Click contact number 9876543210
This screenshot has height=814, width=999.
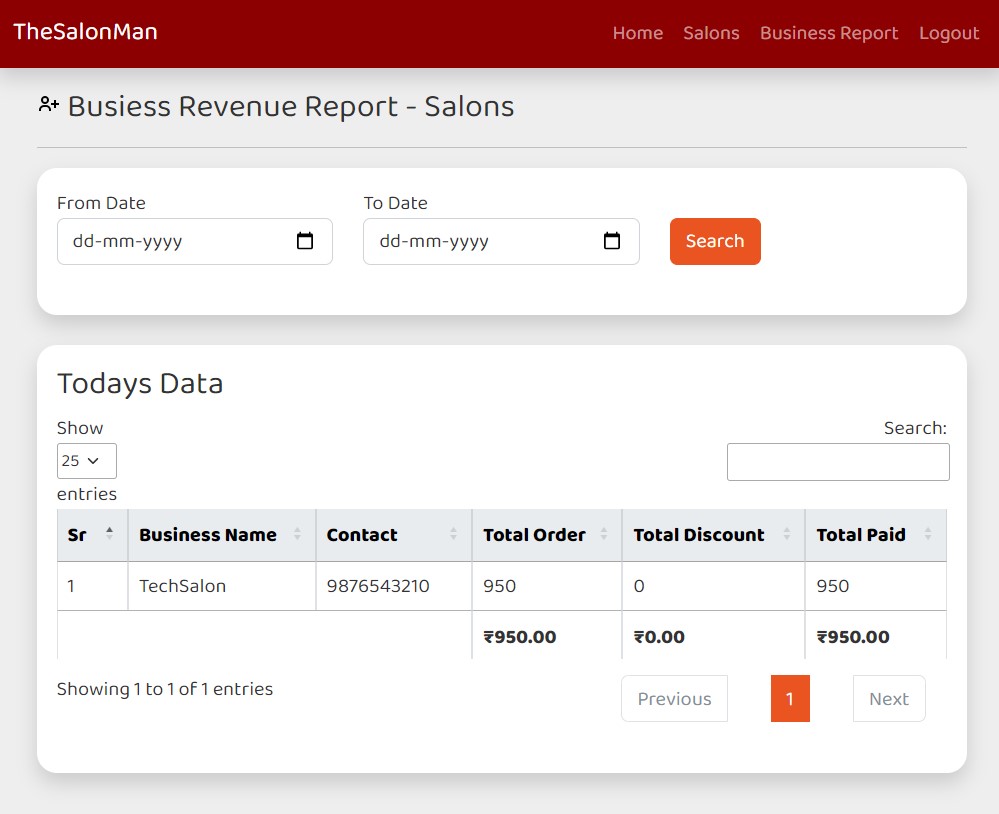coord(378,586)
